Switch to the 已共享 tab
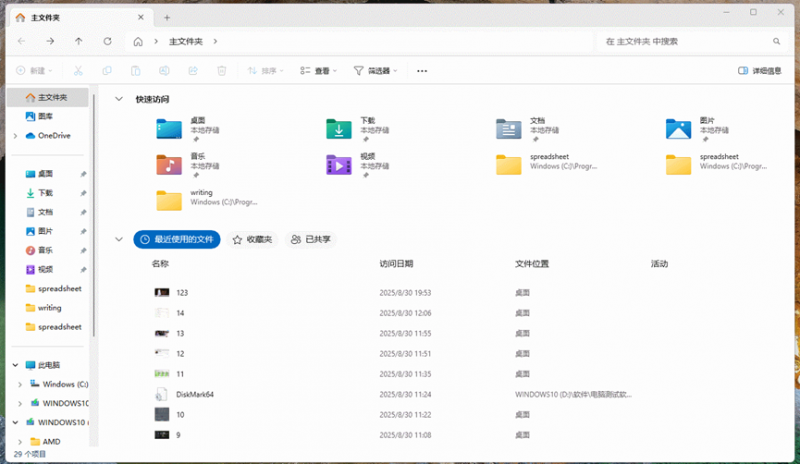 pyautogui.click(x=310, y=239)
